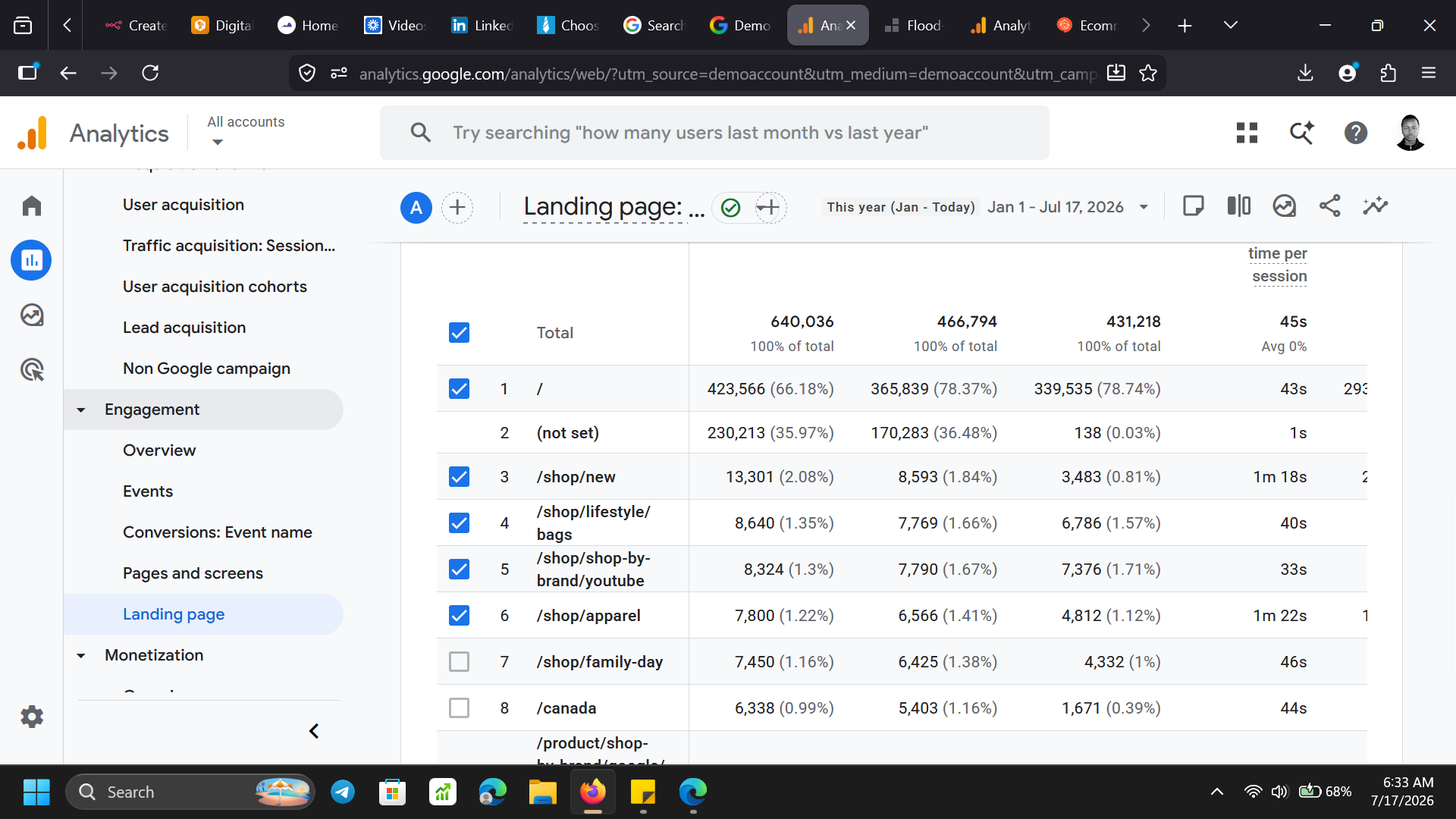This screenshot has height=819, width=1456.
Task: Open the Analytics Intelligence search icon
Action: pos(1302,133)
